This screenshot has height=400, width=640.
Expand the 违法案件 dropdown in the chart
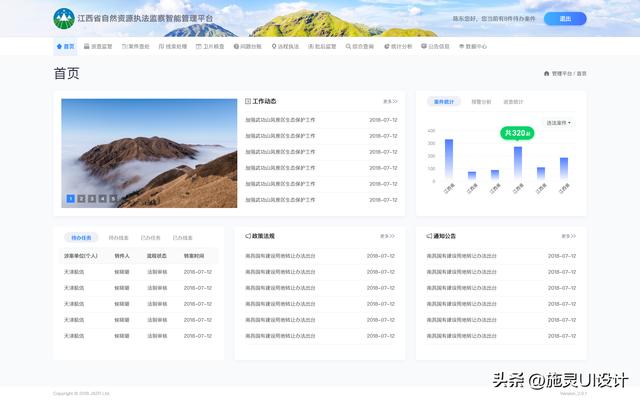(558, 123)
